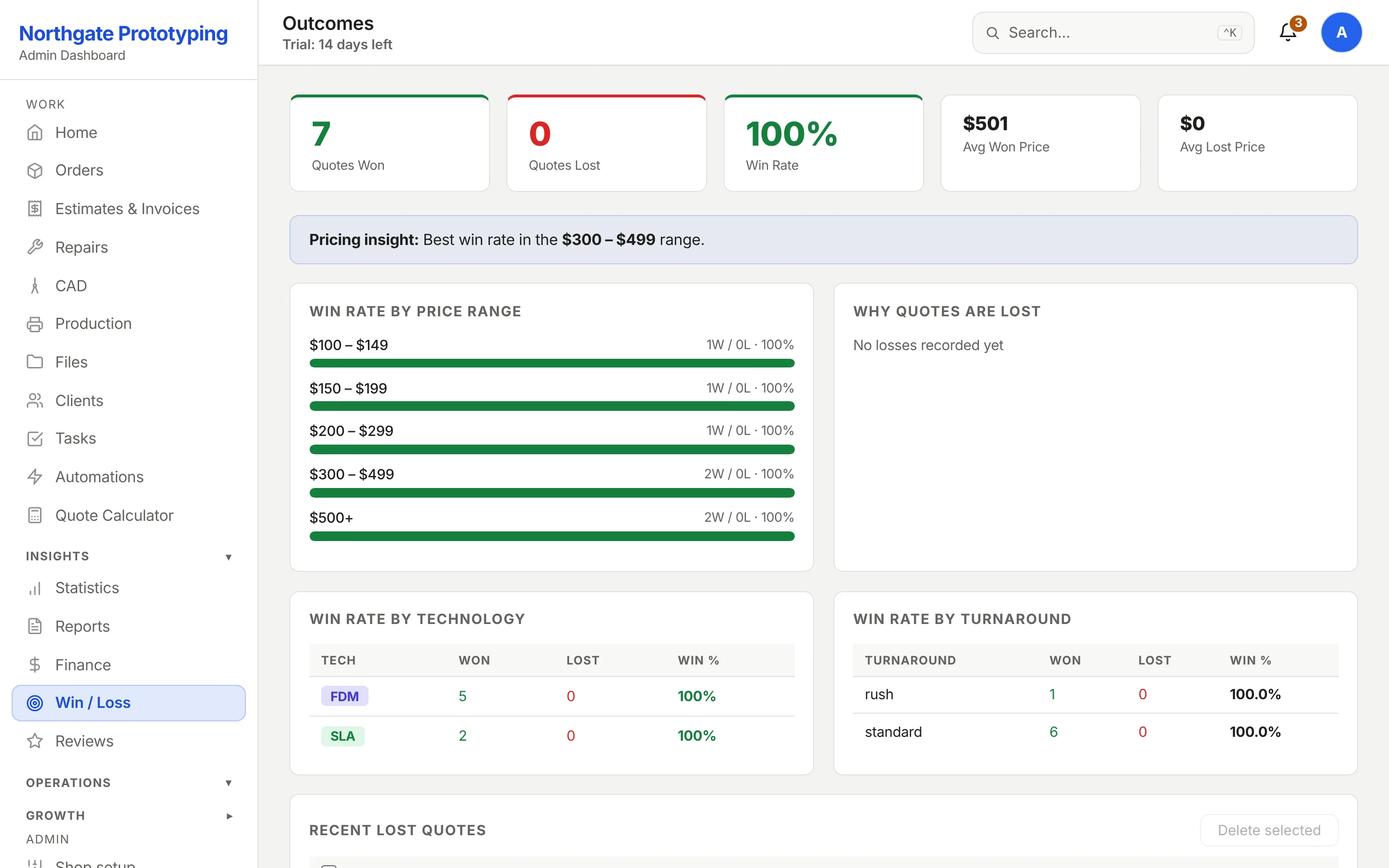Click the $500+ win rate bar
1389x868 pixels.
(552, 536)
